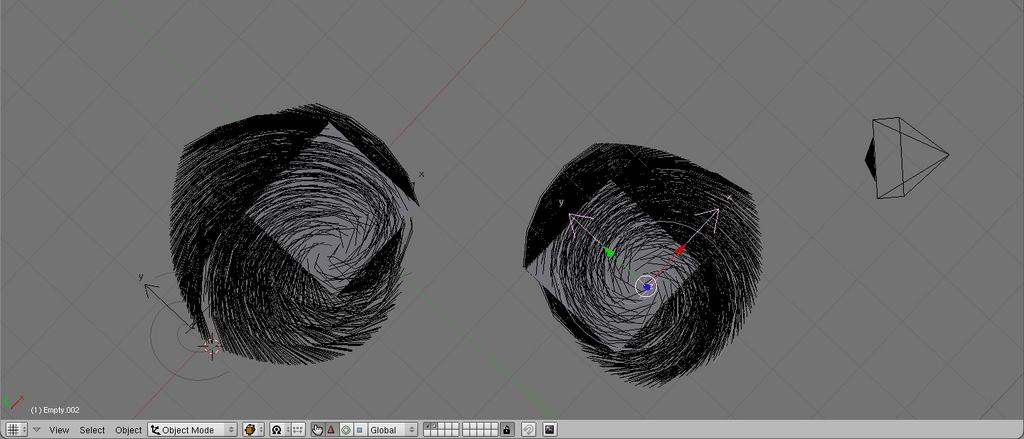Open the Global orientation dropdown
1024x439 pixels.
click(x=392, y=429)
